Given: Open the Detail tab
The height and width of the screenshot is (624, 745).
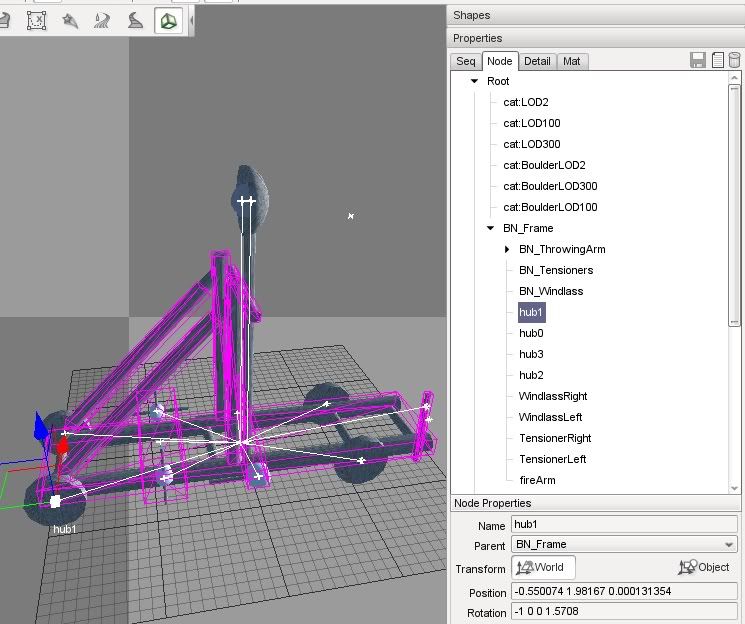Looking at the screenshot, I should coord(537,61).
